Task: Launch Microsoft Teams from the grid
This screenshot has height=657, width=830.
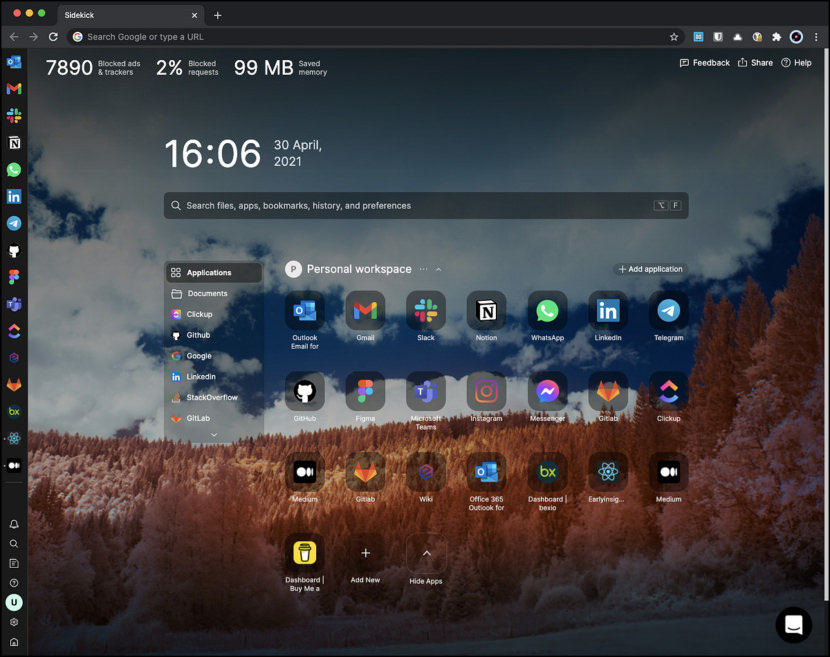Action: tap(426, 391)
